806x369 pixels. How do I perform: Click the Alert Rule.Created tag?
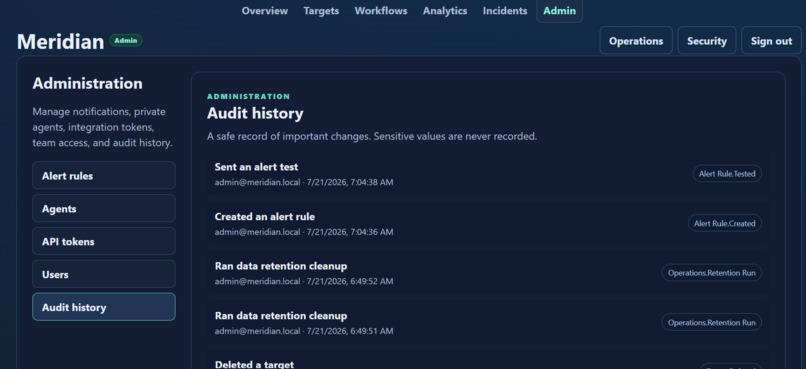coord(725,223)
